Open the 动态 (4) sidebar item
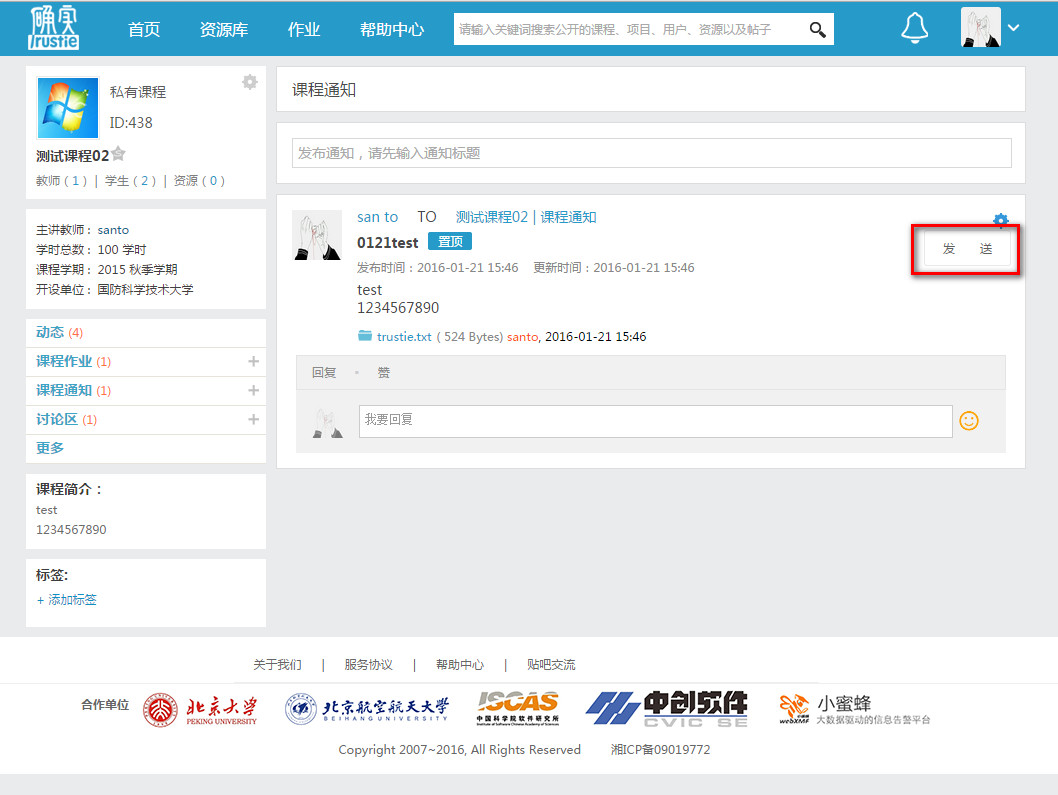The image size is (1058, 795). 59,332
